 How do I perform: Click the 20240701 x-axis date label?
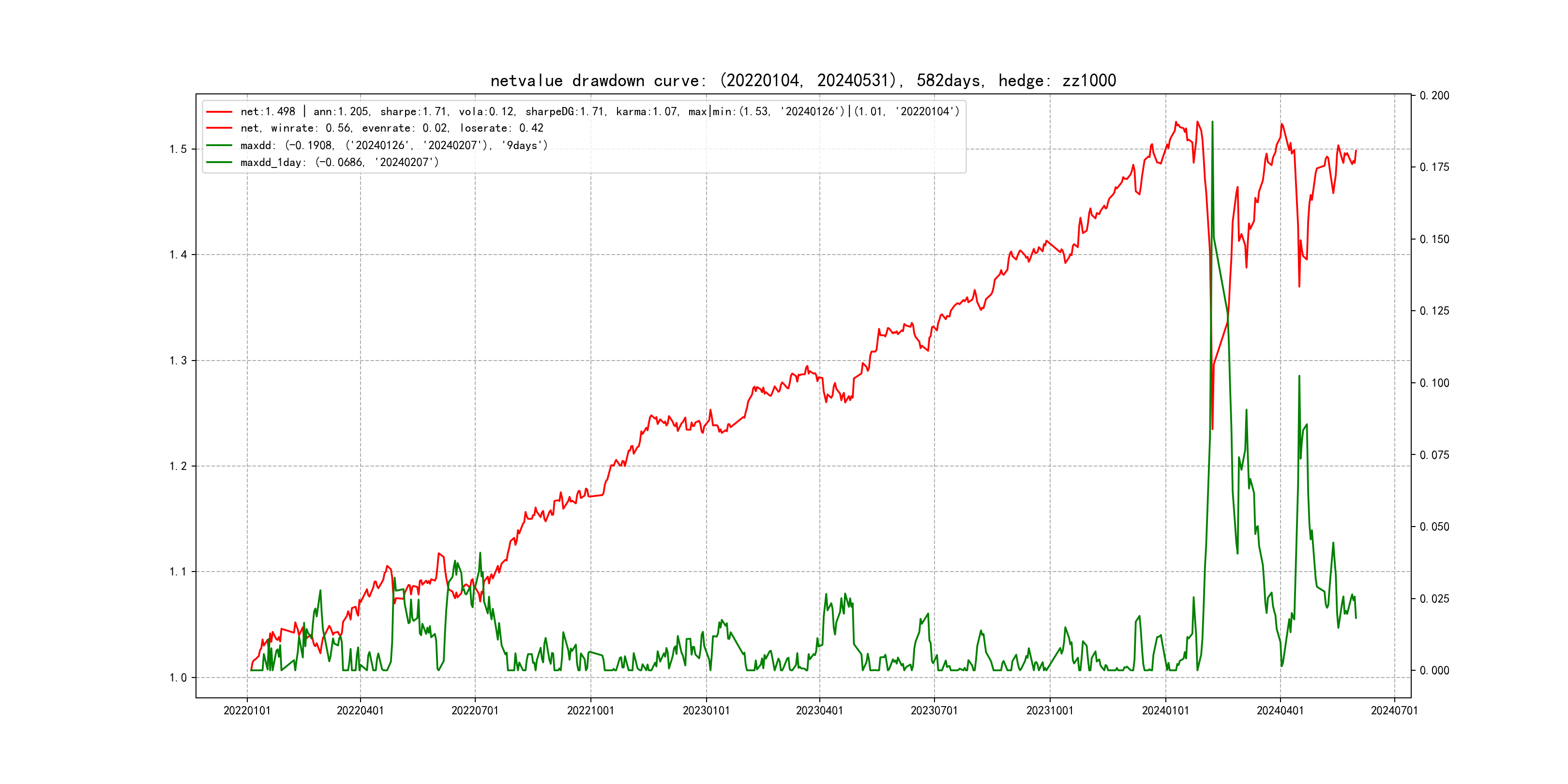click(x=1394, y=711)
